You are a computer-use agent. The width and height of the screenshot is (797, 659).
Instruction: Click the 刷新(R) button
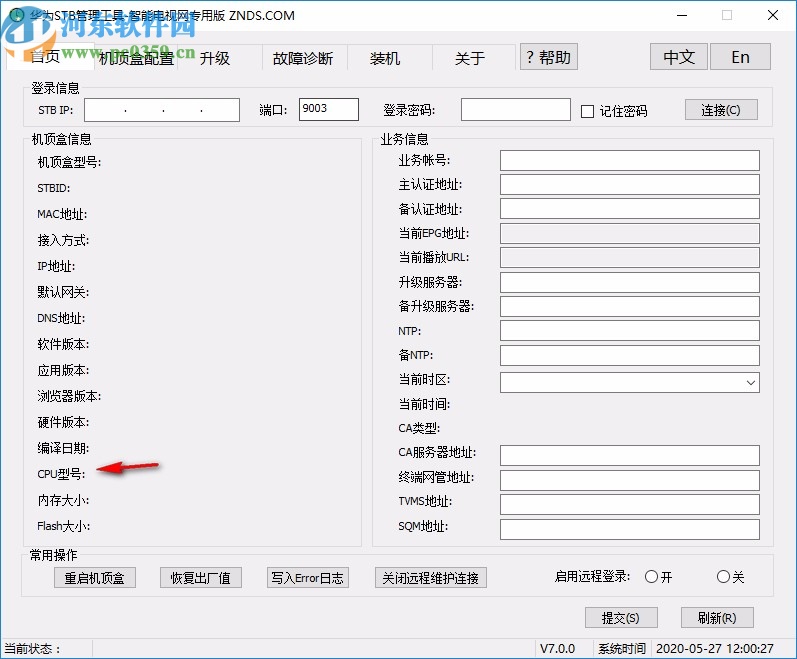click(x=717, y=618)
